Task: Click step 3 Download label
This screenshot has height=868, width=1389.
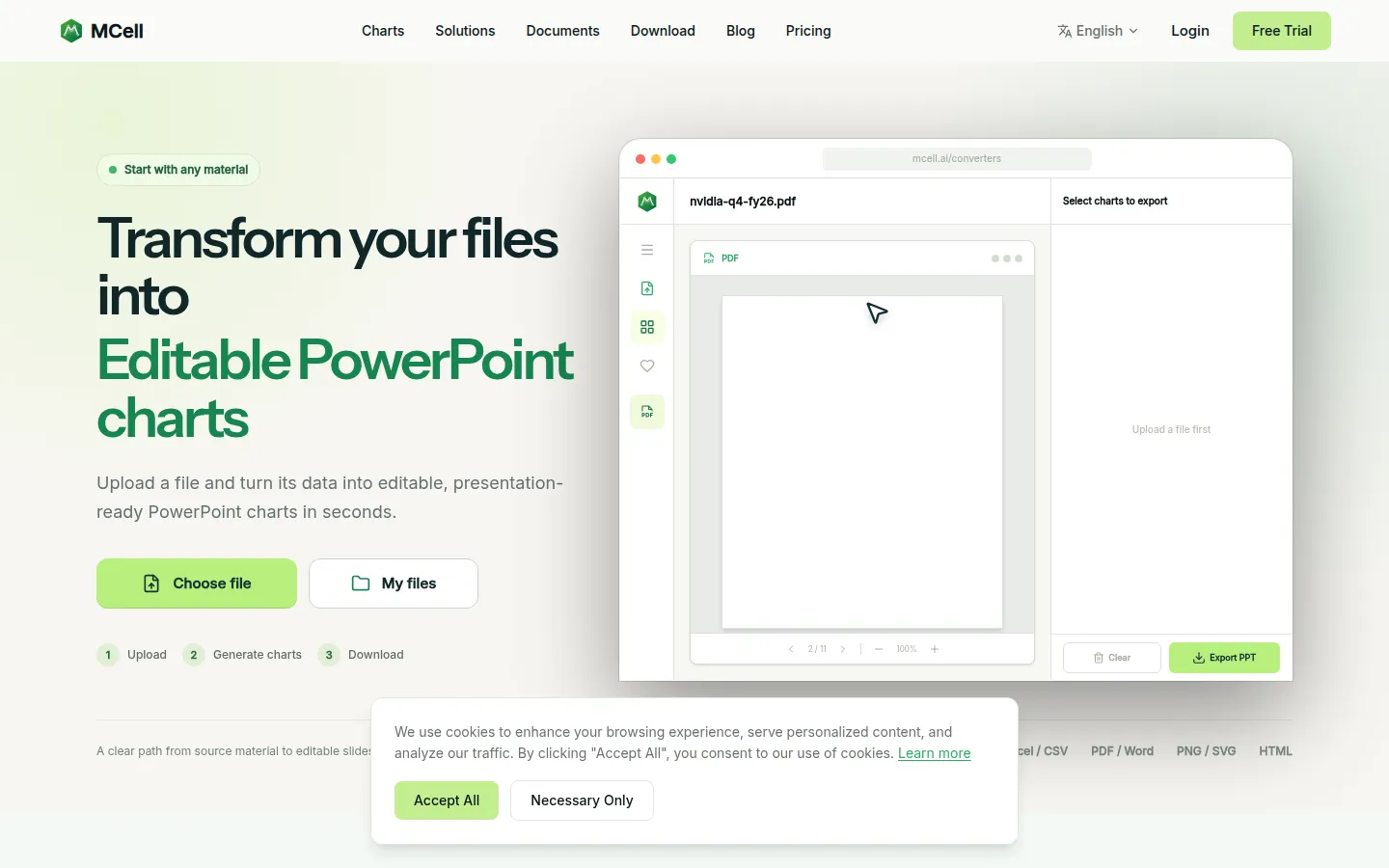Action: (x=376, y=655)
